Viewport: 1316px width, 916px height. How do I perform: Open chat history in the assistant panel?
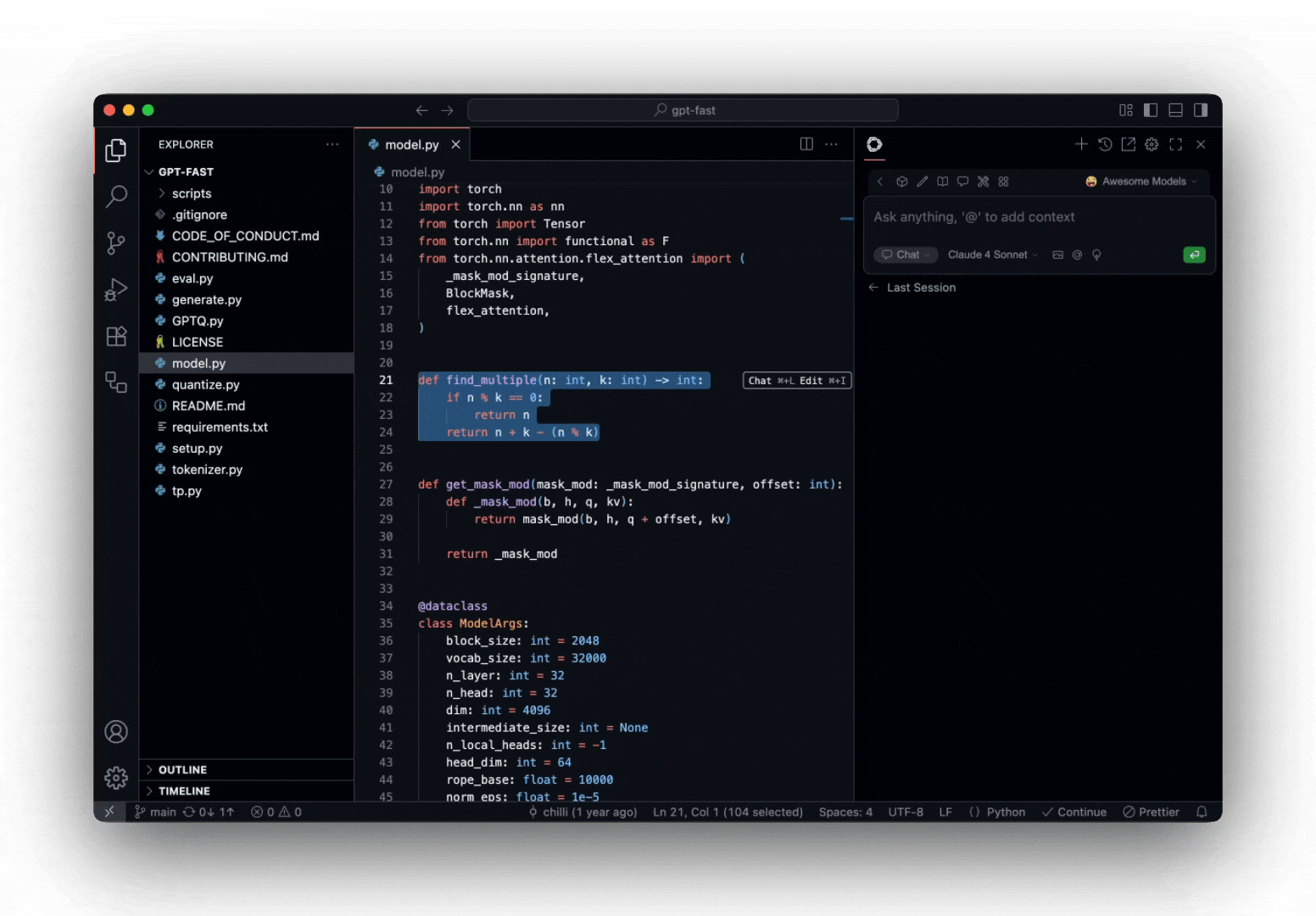pyautogui.click(x=1105, y=144)
